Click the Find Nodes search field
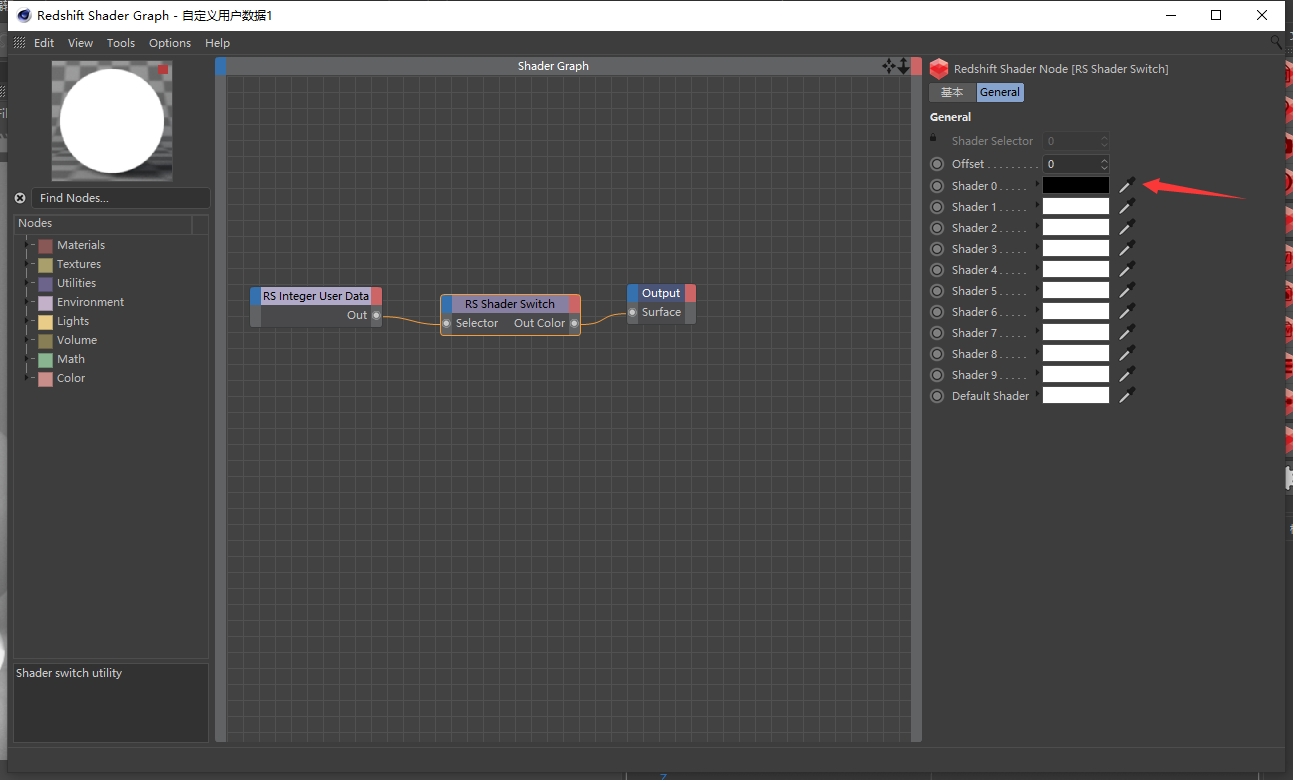Image resolution: width=1293 pixels, height=780 pixels. 121,198
